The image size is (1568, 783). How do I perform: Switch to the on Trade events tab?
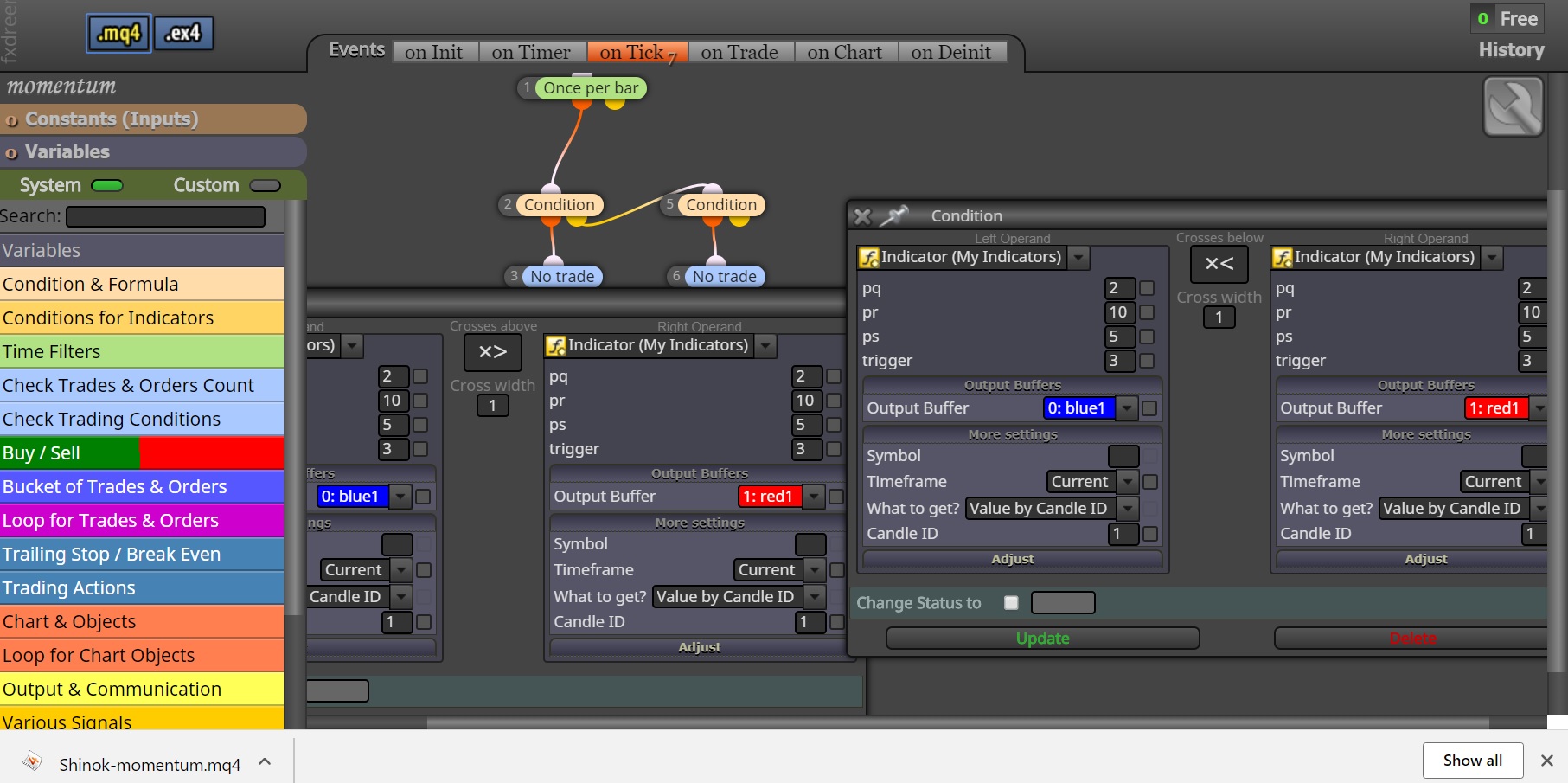click(x=739, y=53)
